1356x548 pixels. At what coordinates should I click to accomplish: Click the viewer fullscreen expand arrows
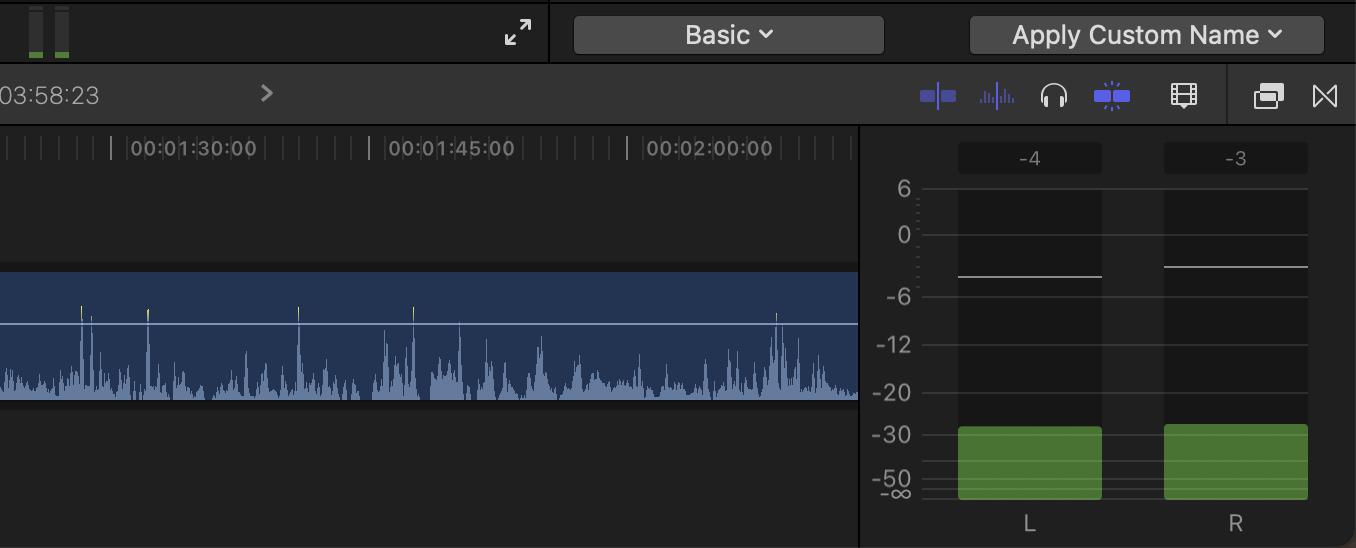(x=518, y=34)
